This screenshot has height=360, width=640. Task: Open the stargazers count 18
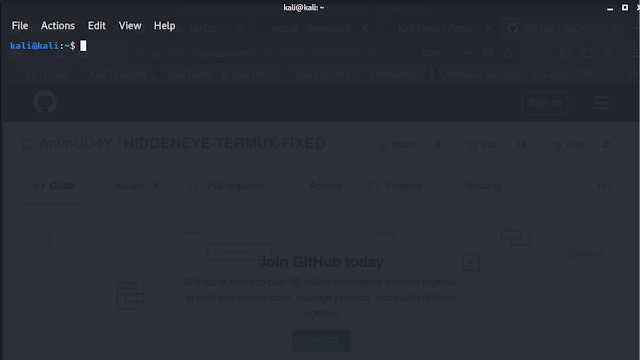point(521,145)
